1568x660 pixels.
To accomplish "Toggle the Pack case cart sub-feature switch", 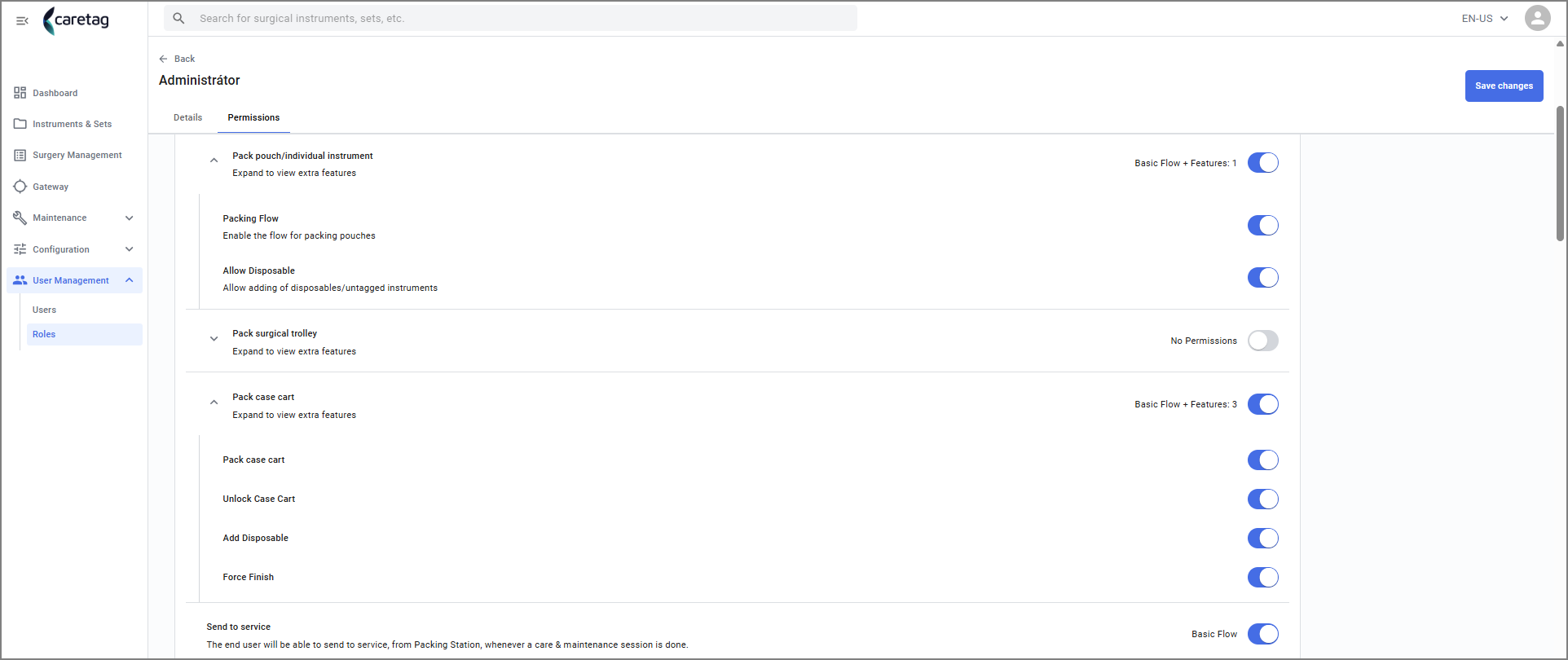I will pos(1262,460).
